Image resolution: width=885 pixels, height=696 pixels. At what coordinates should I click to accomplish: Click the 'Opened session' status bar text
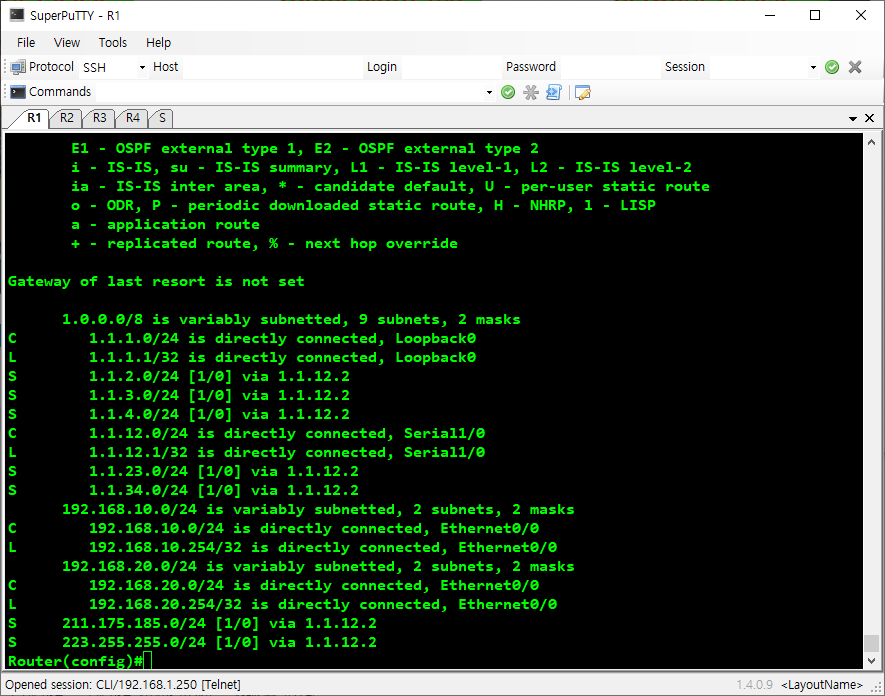point(123,685)
